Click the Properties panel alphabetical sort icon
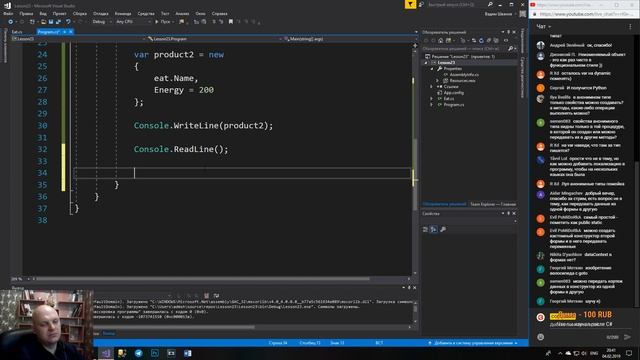The width and height of the screenshot is (640, 360). 434,229
